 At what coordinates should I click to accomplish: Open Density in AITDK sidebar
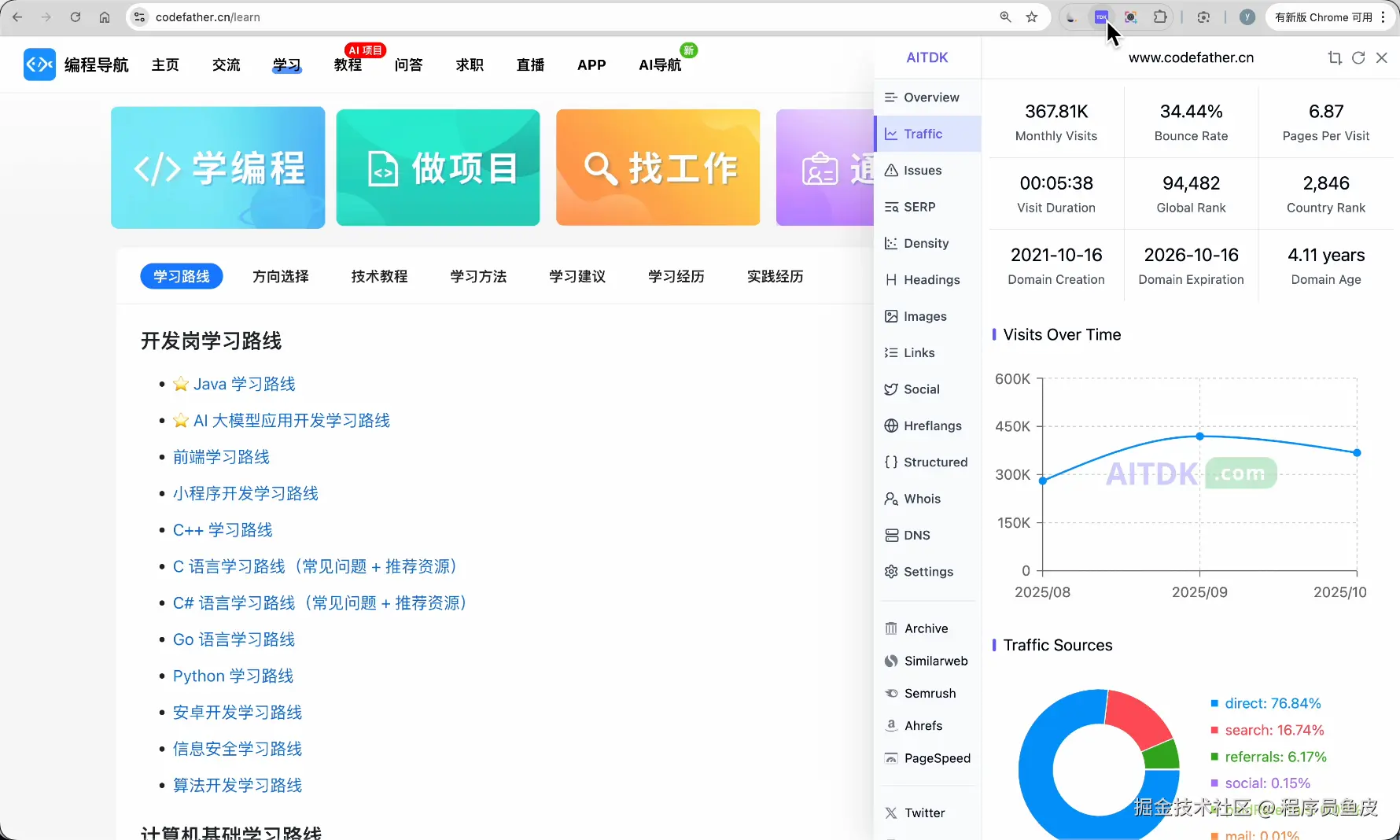point(927,243)
